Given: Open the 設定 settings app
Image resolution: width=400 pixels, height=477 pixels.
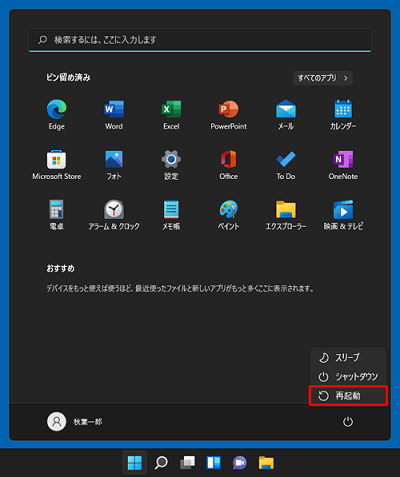Looking at the screenshot, I should coord(171,165).
